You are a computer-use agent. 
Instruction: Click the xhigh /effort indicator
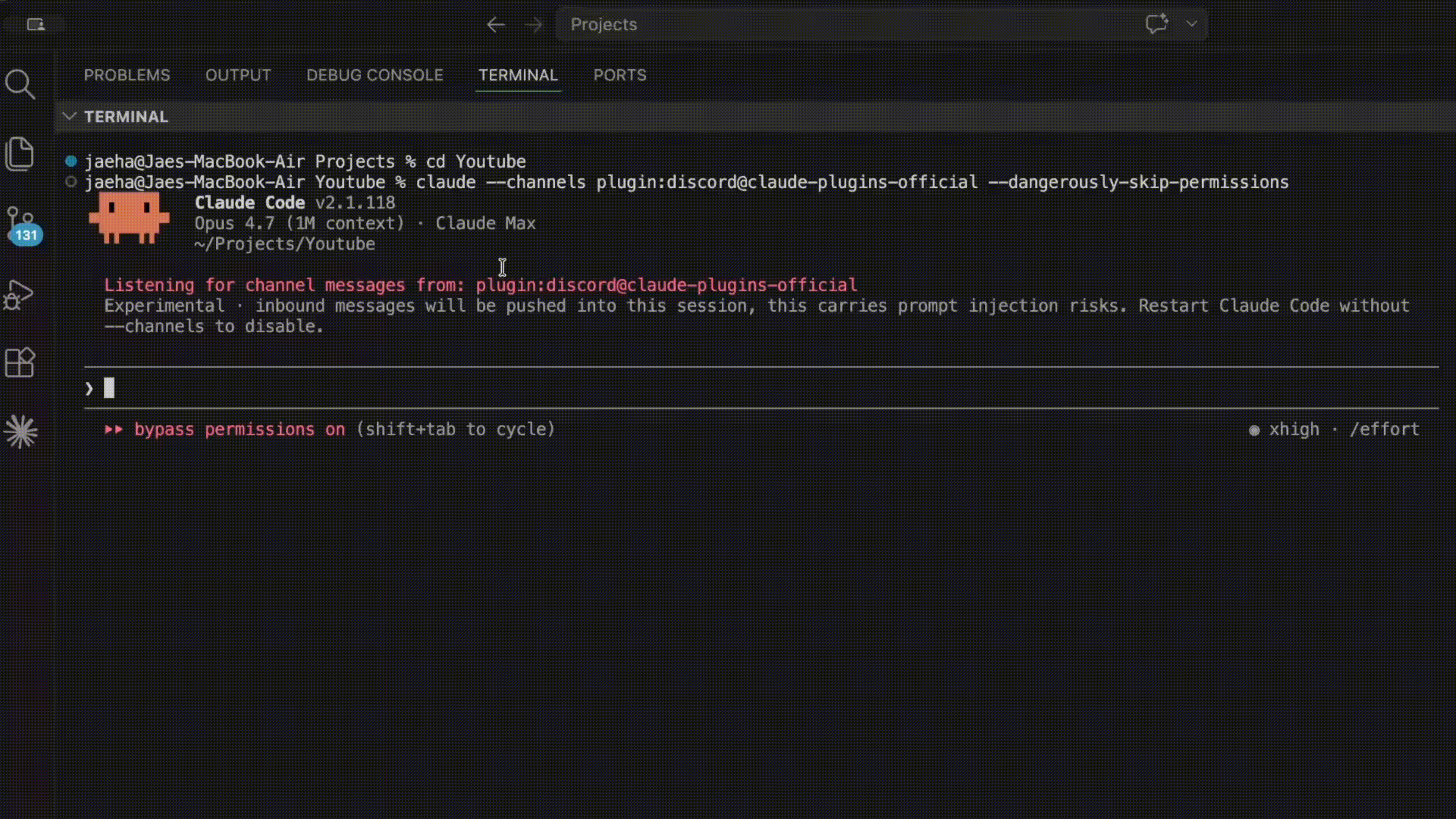tap(1334, 430)
